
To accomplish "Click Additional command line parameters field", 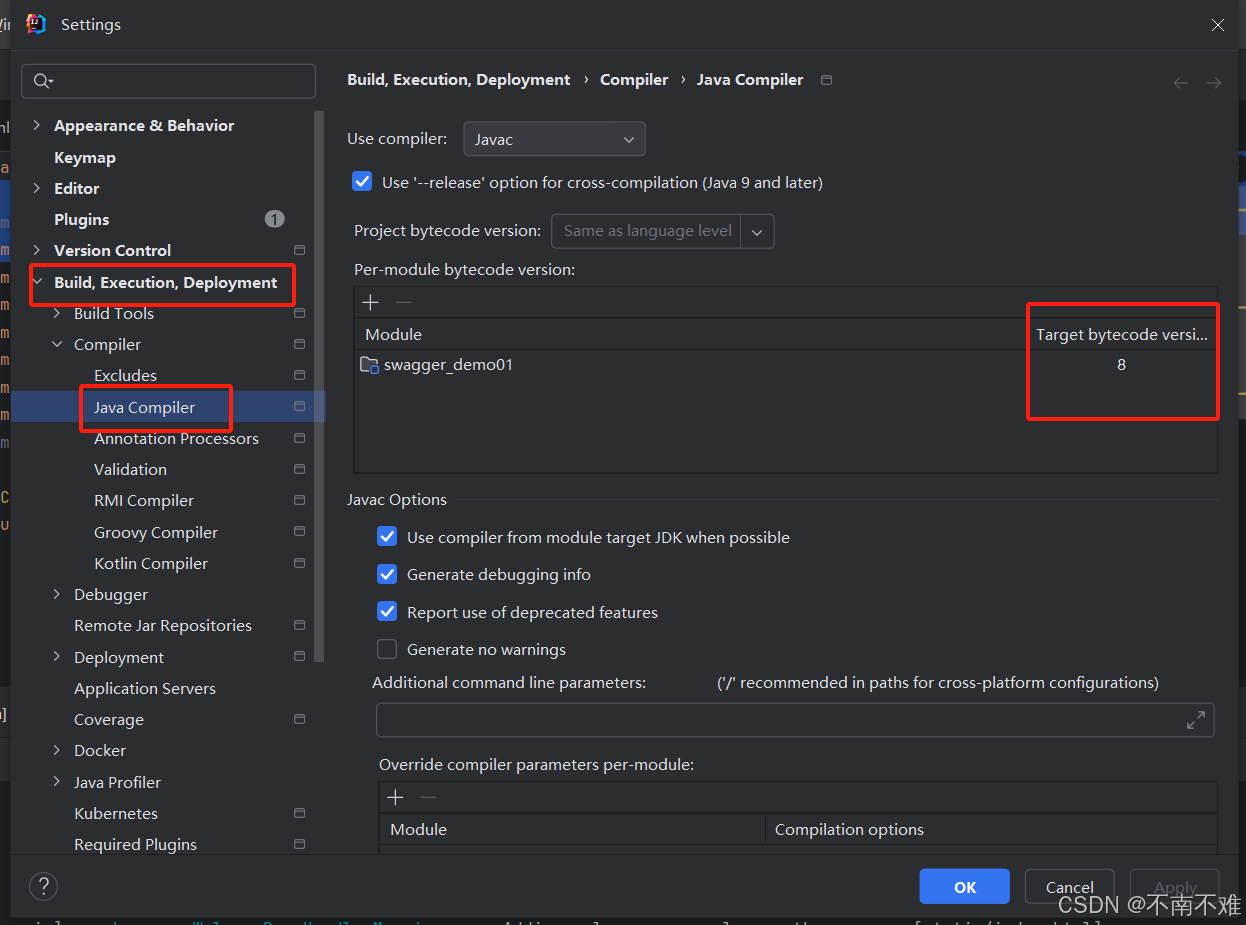I will (795, 720).
